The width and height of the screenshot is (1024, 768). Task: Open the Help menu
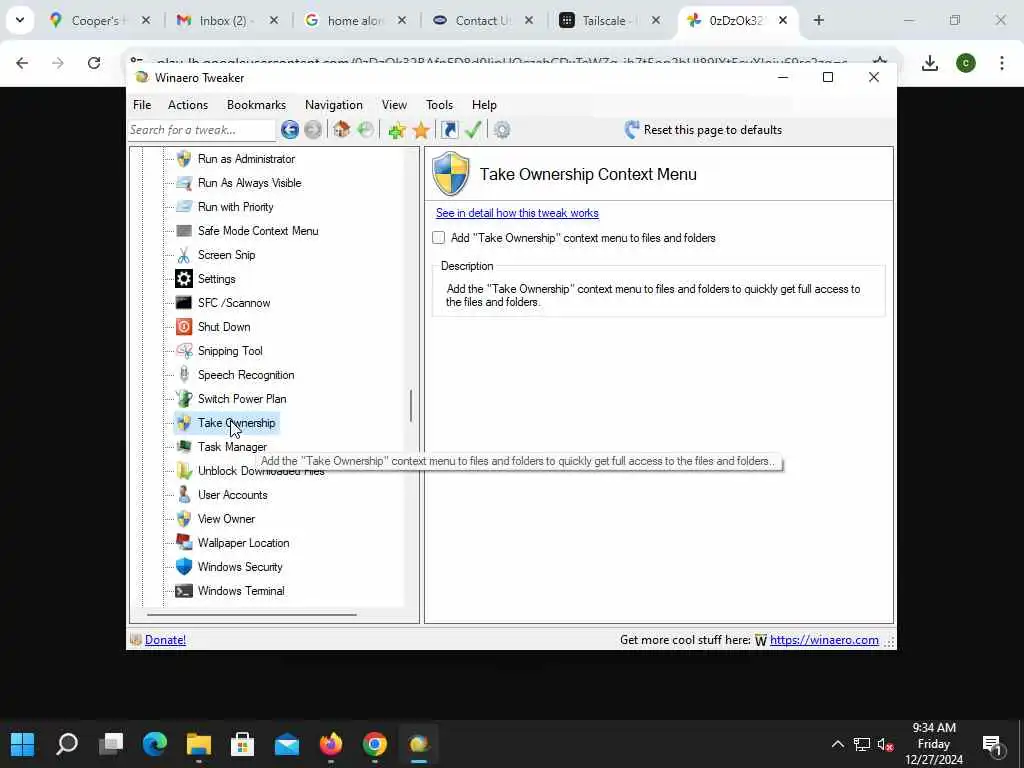click(484, 104)
